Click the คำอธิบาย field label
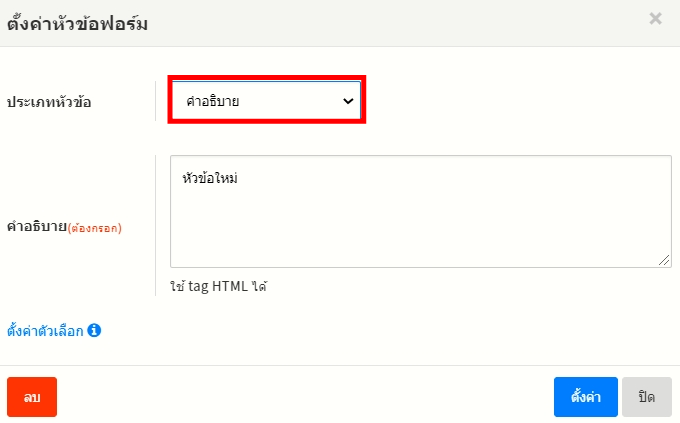680x423 pixels. 36,226
